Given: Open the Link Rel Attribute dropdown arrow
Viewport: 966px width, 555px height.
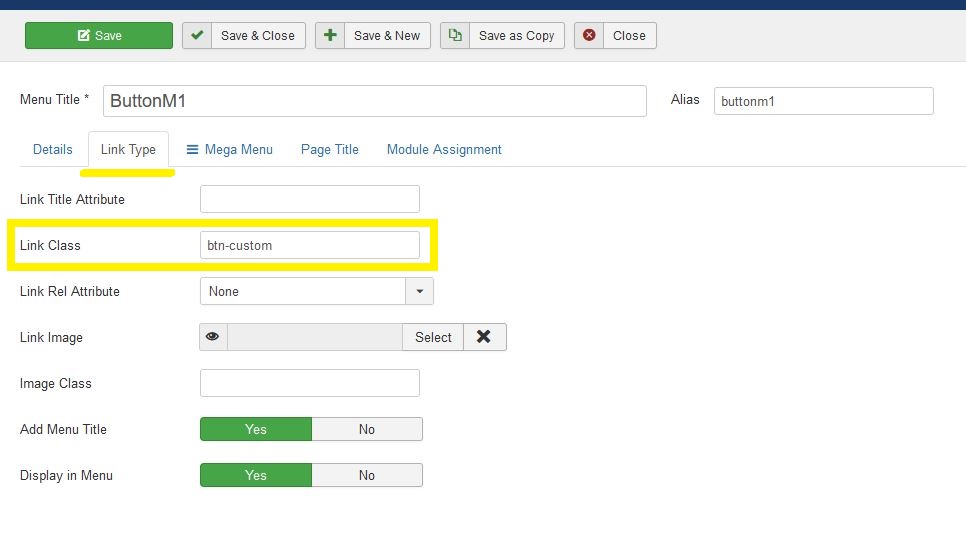Looking at the screenshot, I should tap(419, 291).
